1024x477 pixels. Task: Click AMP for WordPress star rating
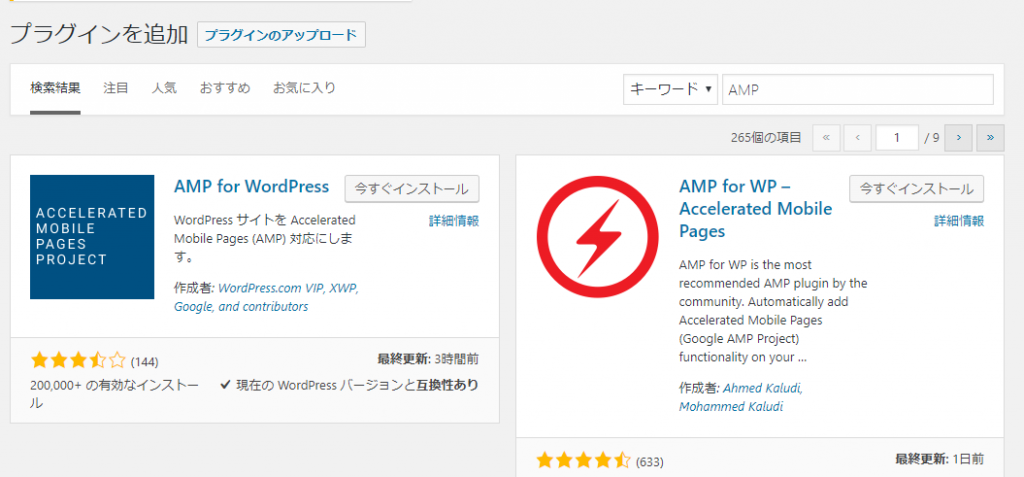pyautogui.click(x=78, y=360)
